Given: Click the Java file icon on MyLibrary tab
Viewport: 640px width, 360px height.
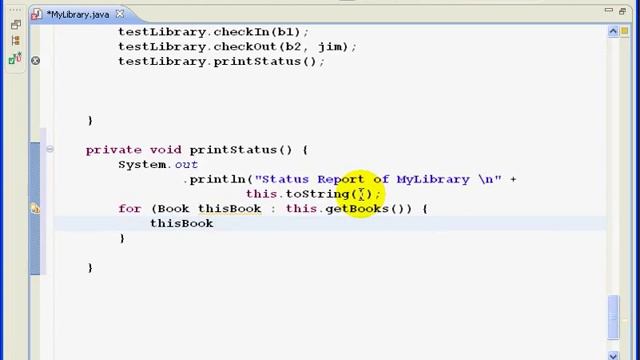Looking at the screenshot, I should [x=37, y=14].
